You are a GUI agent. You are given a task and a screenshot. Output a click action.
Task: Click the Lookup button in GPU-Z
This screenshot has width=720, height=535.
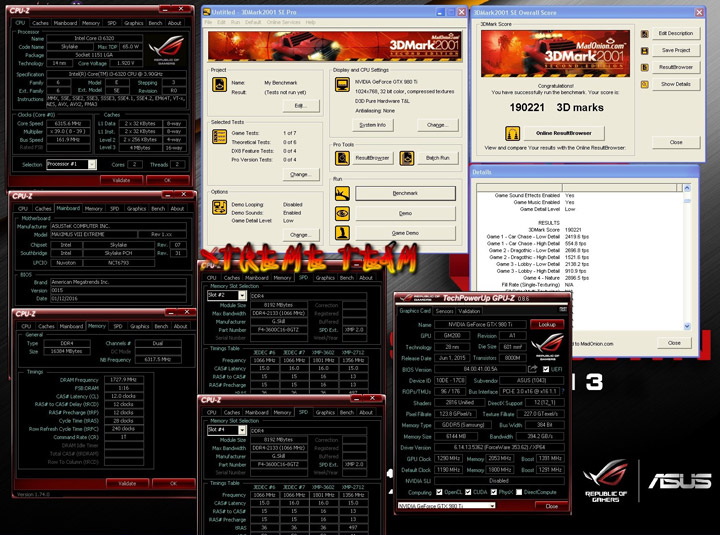coord(547,324)
